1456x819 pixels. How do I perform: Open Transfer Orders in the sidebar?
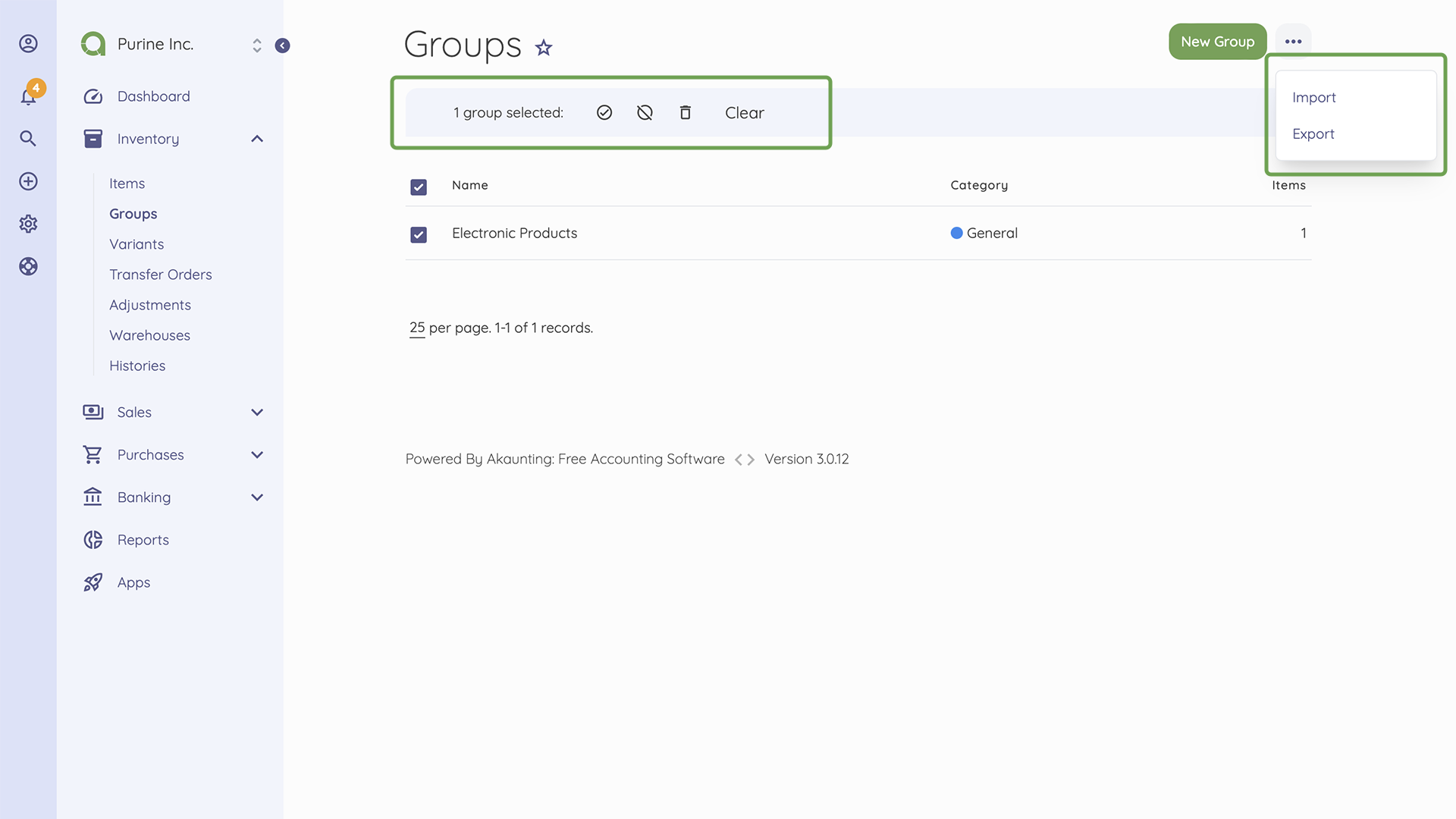[x=160, y=274]
